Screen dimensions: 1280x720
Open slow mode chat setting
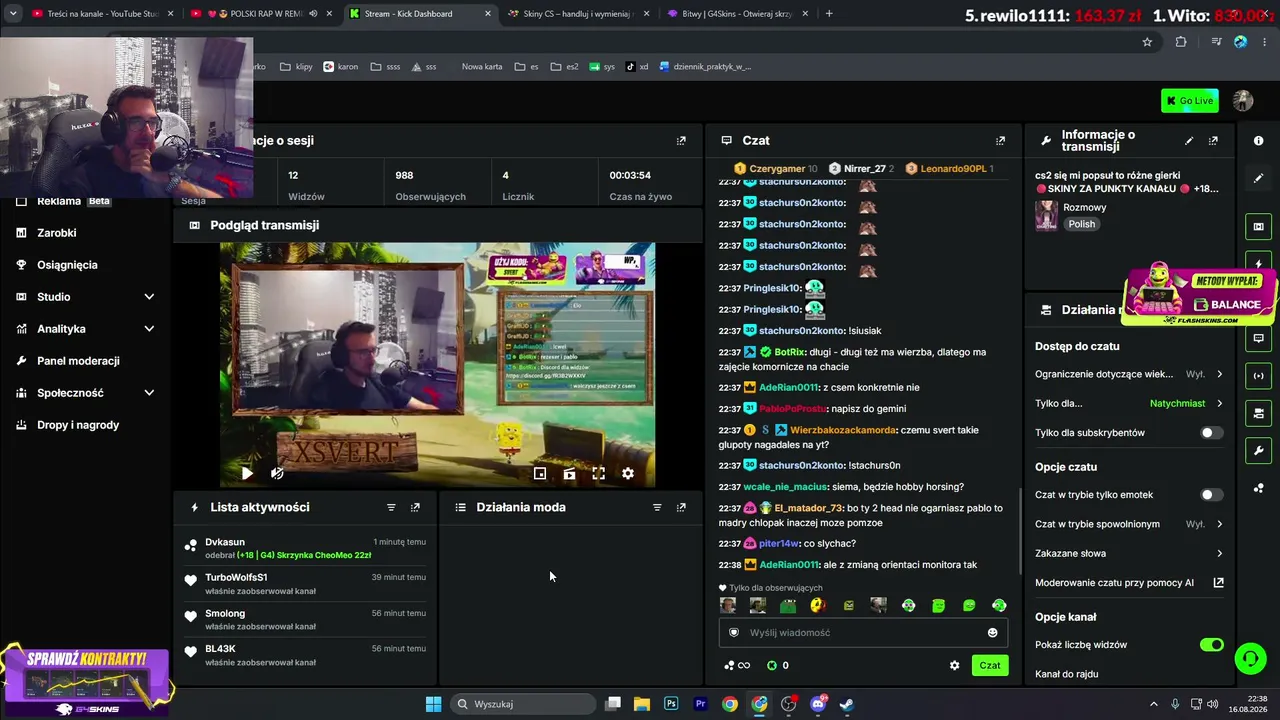click(1129, 524)
